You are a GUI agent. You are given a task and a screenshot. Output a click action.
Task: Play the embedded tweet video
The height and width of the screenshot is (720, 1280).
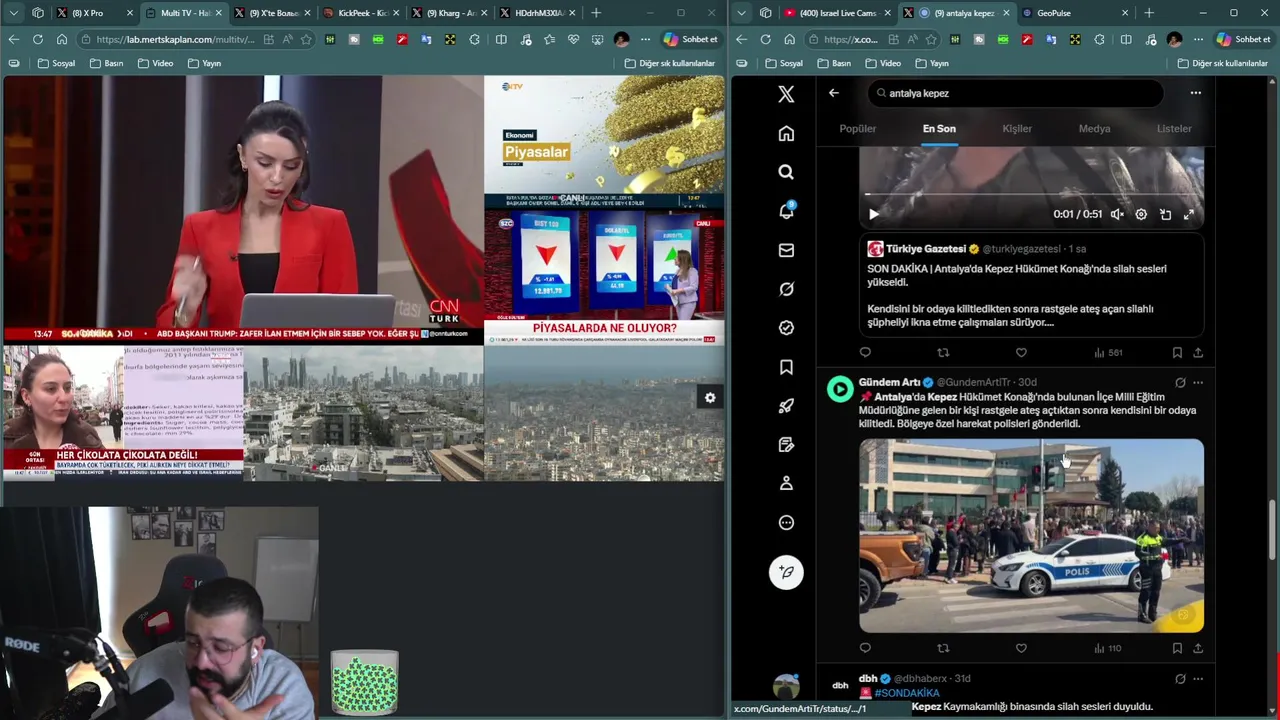(x=874, y=214)
